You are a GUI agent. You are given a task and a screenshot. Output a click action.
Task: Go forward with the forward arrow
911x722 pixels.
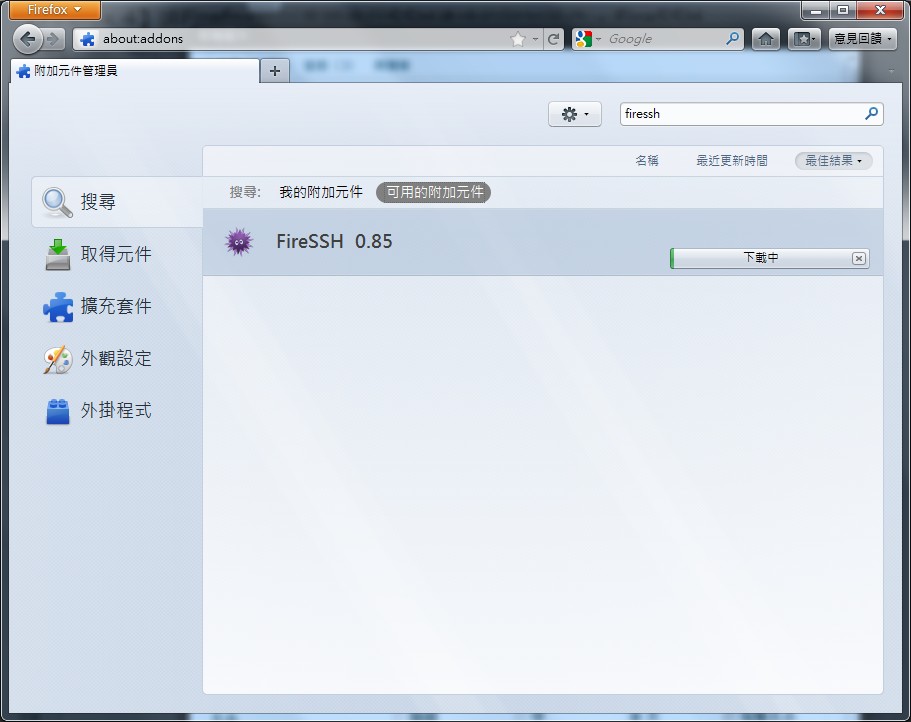click(53, 39)
